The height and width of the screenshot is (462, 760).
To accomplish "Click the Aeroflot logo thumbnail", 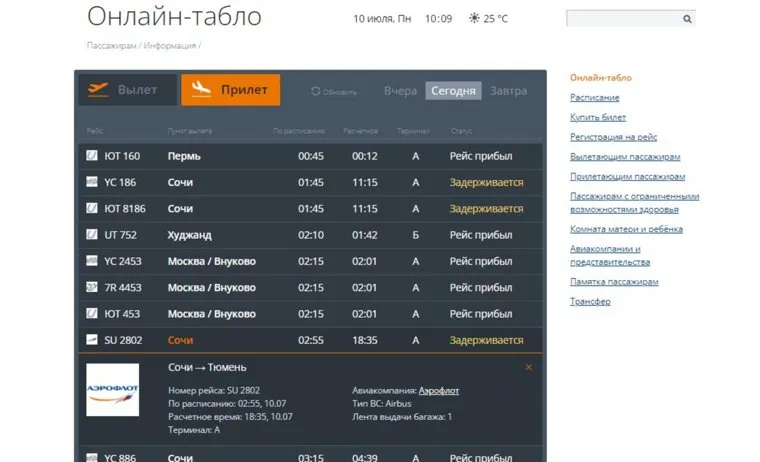I will (x=112, y=390).
